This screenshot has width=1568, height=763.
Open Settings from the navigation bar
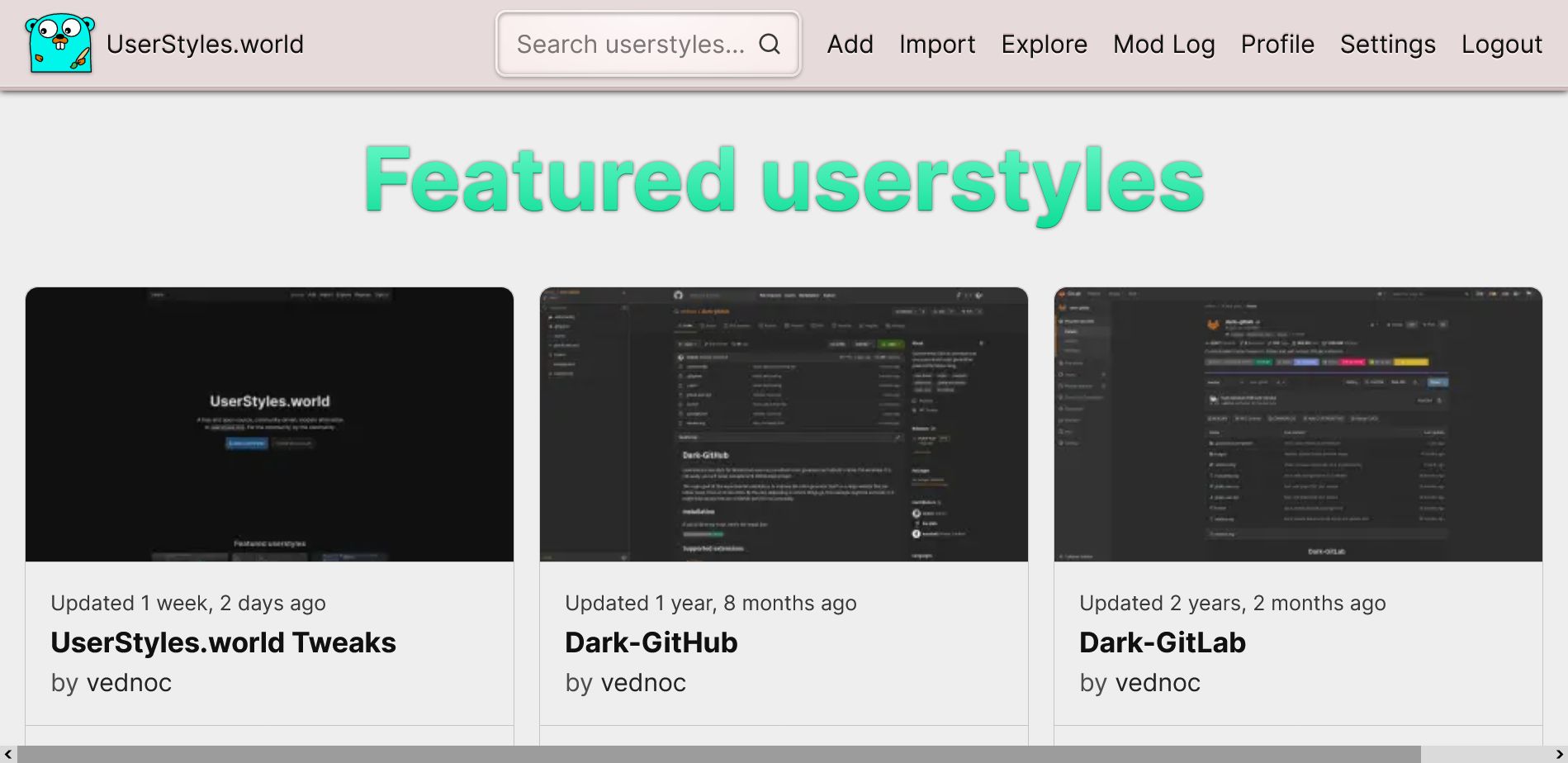(1387, 44)
